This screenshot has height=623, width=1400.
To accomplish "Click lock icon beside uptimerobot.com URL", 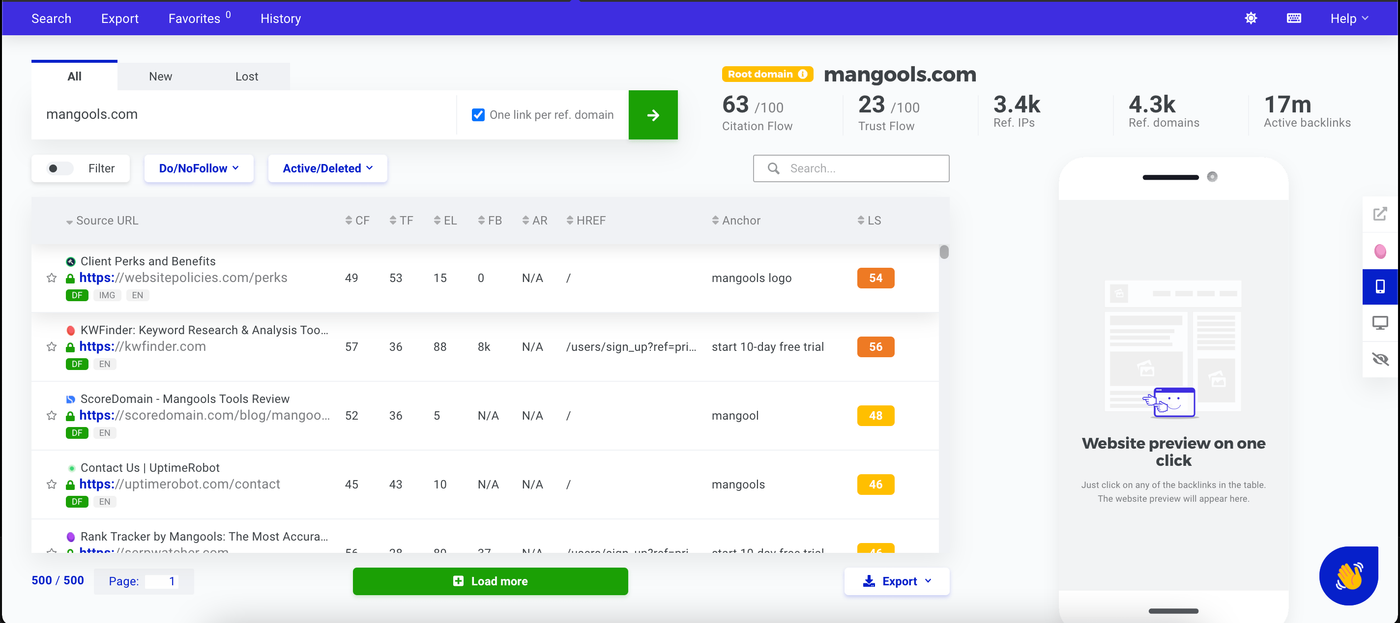I will 70,485.
